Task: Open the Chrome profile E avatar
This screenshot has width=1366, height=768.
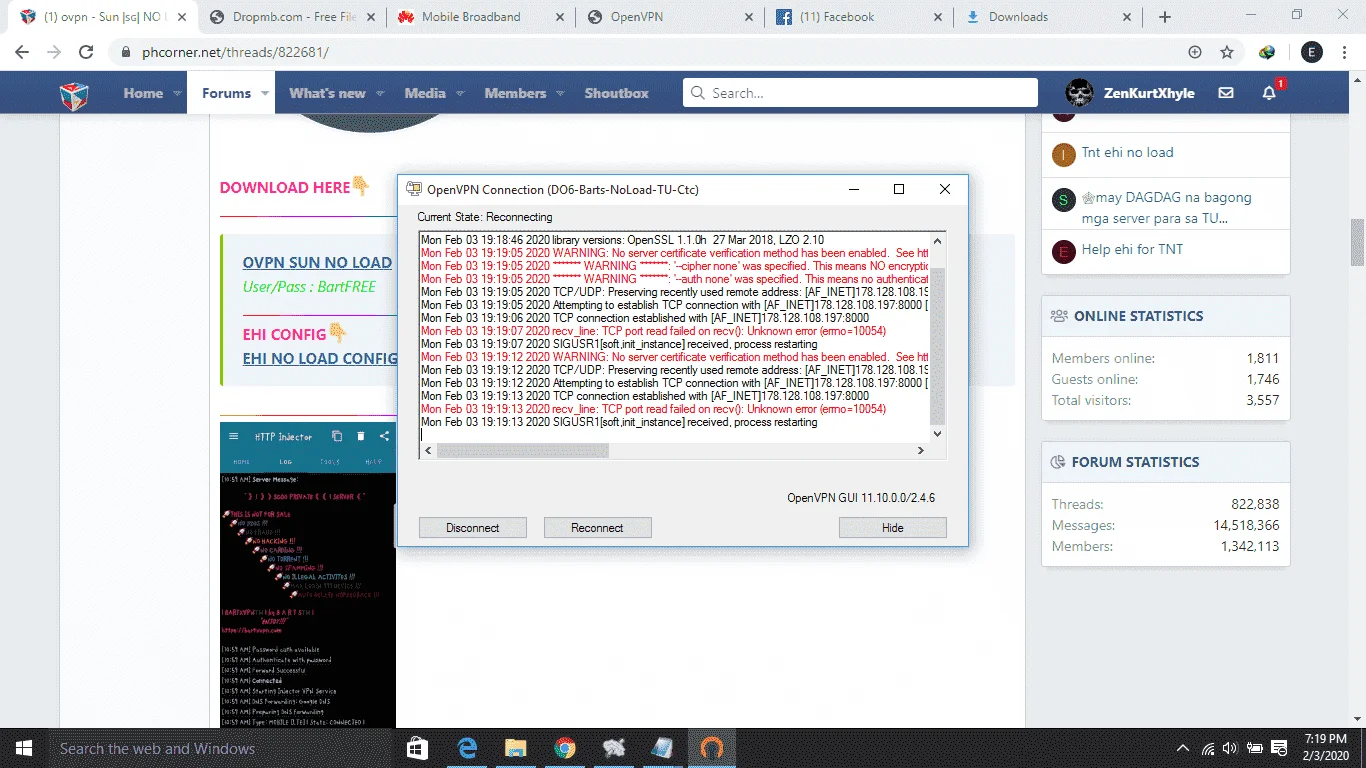Action: (1311, 52)
